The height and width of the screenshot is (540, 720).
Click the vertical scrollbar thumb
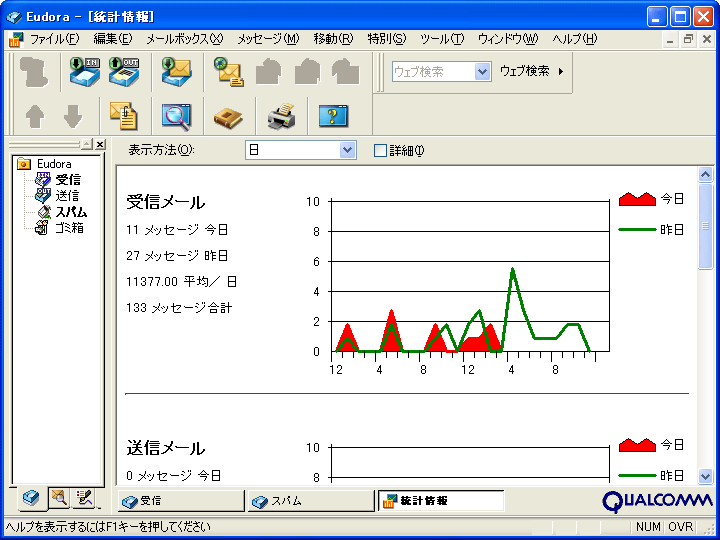705,226
